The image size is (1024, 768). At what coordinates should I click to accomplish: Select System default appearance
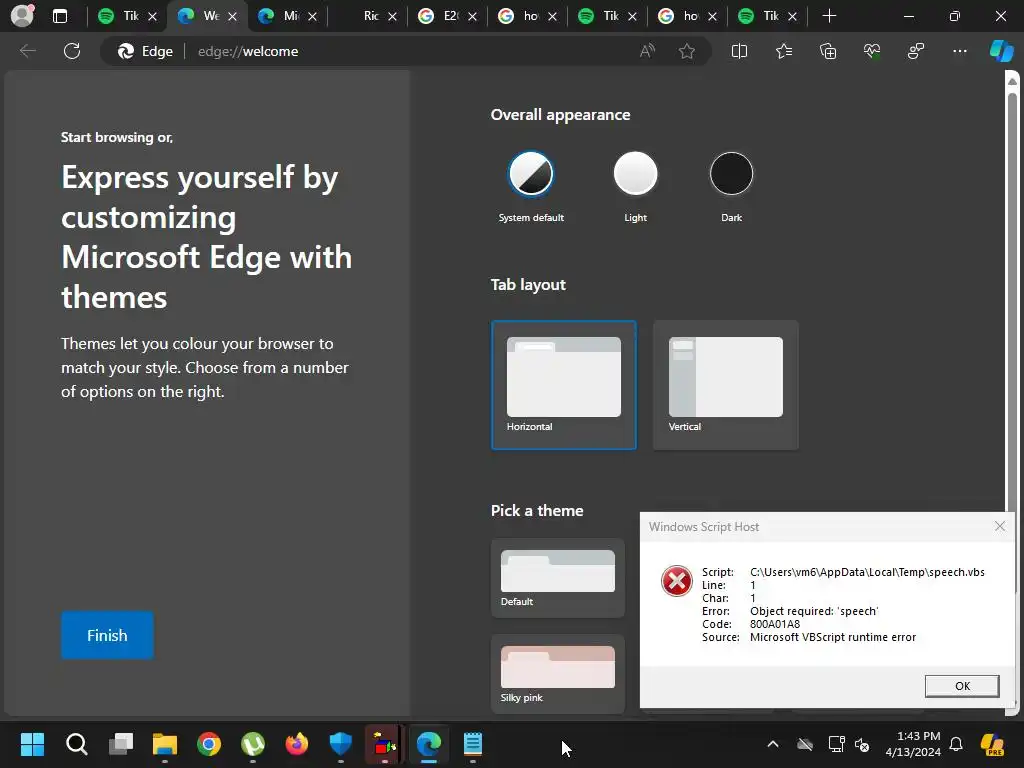click(x=531, y=174)
